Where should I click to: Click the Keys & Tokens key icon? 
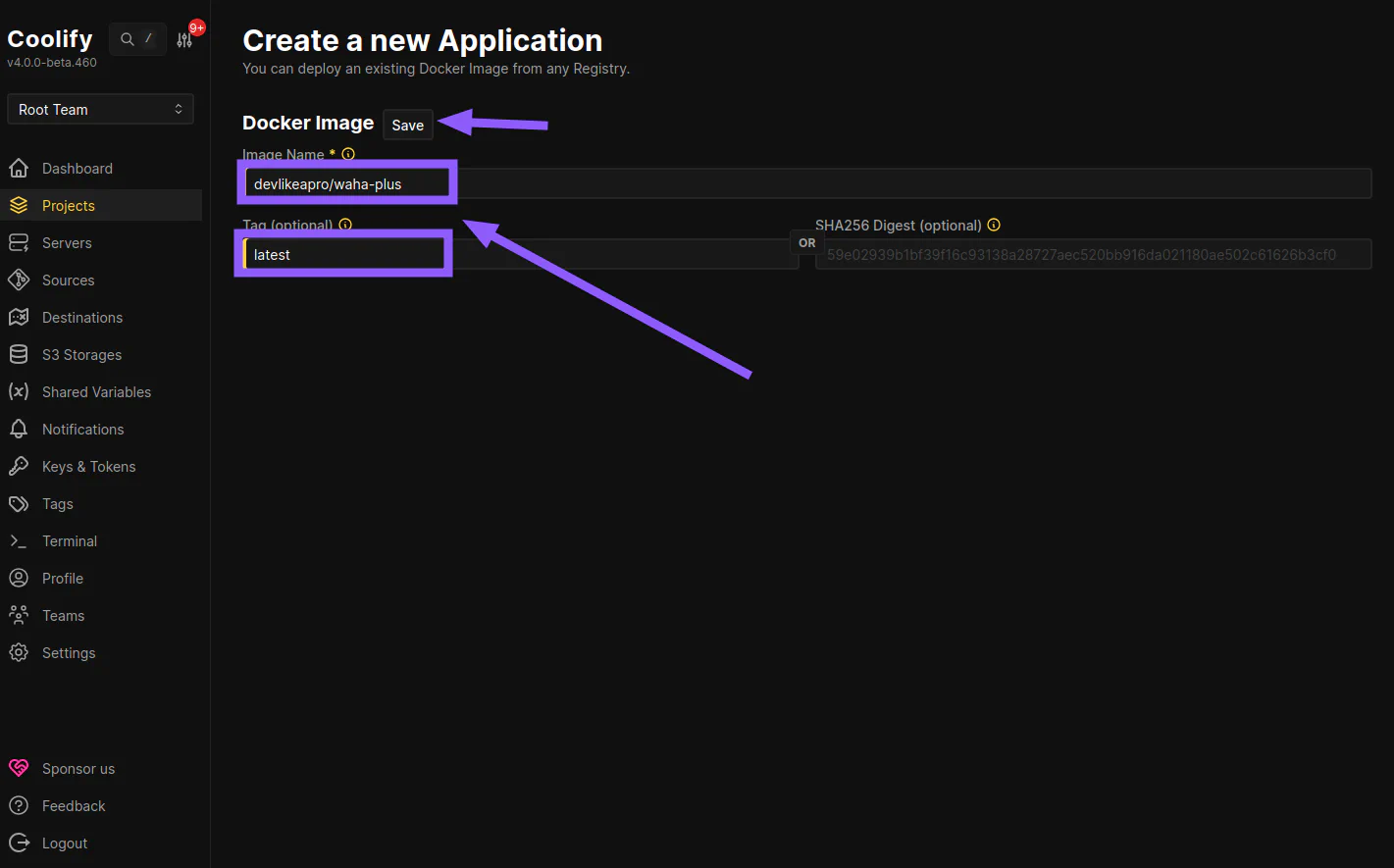(19, 467)
